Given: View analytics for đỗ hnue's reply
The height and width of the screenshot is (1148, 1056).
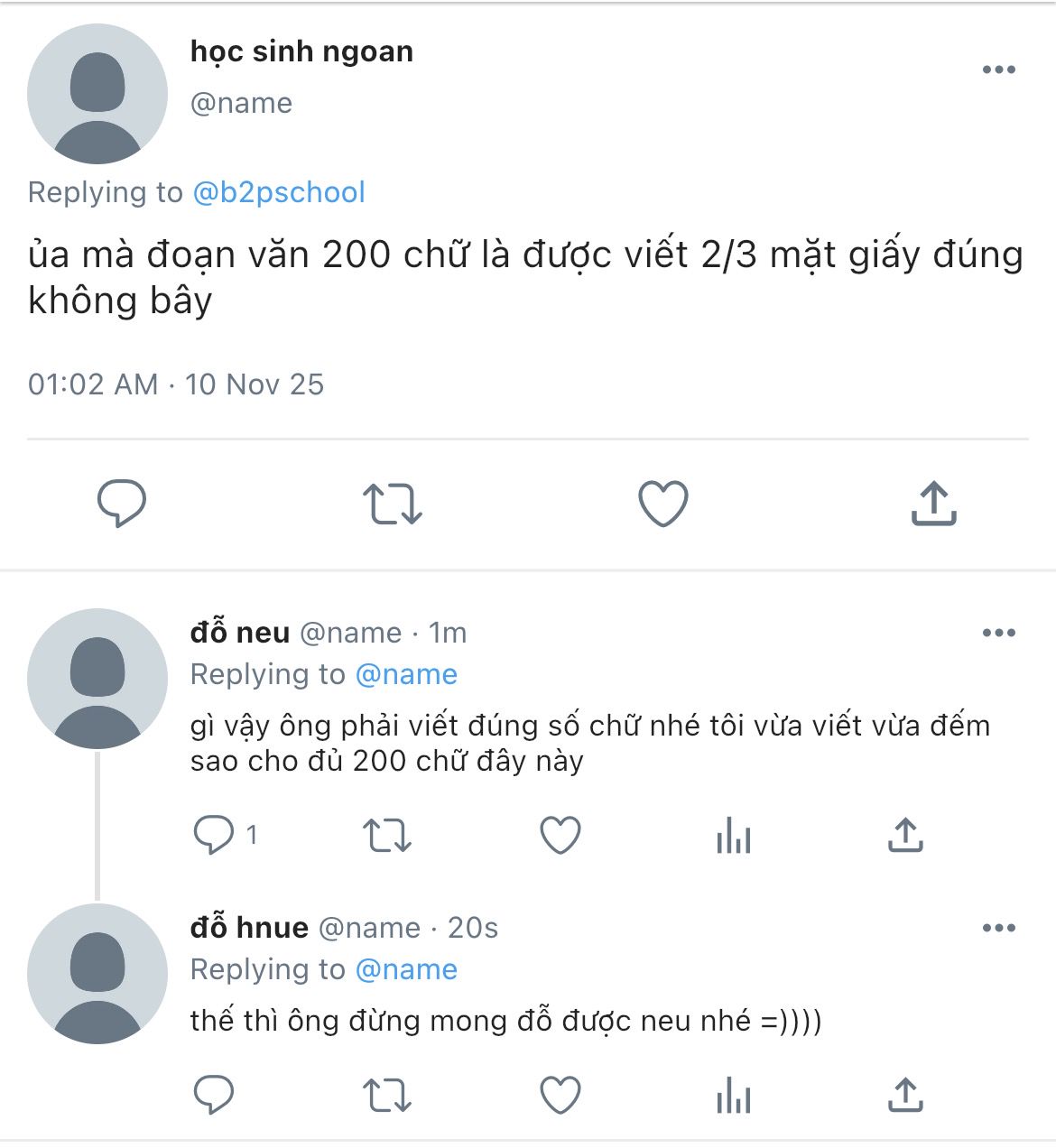Looking at the screenshot, I should 734,1096.
